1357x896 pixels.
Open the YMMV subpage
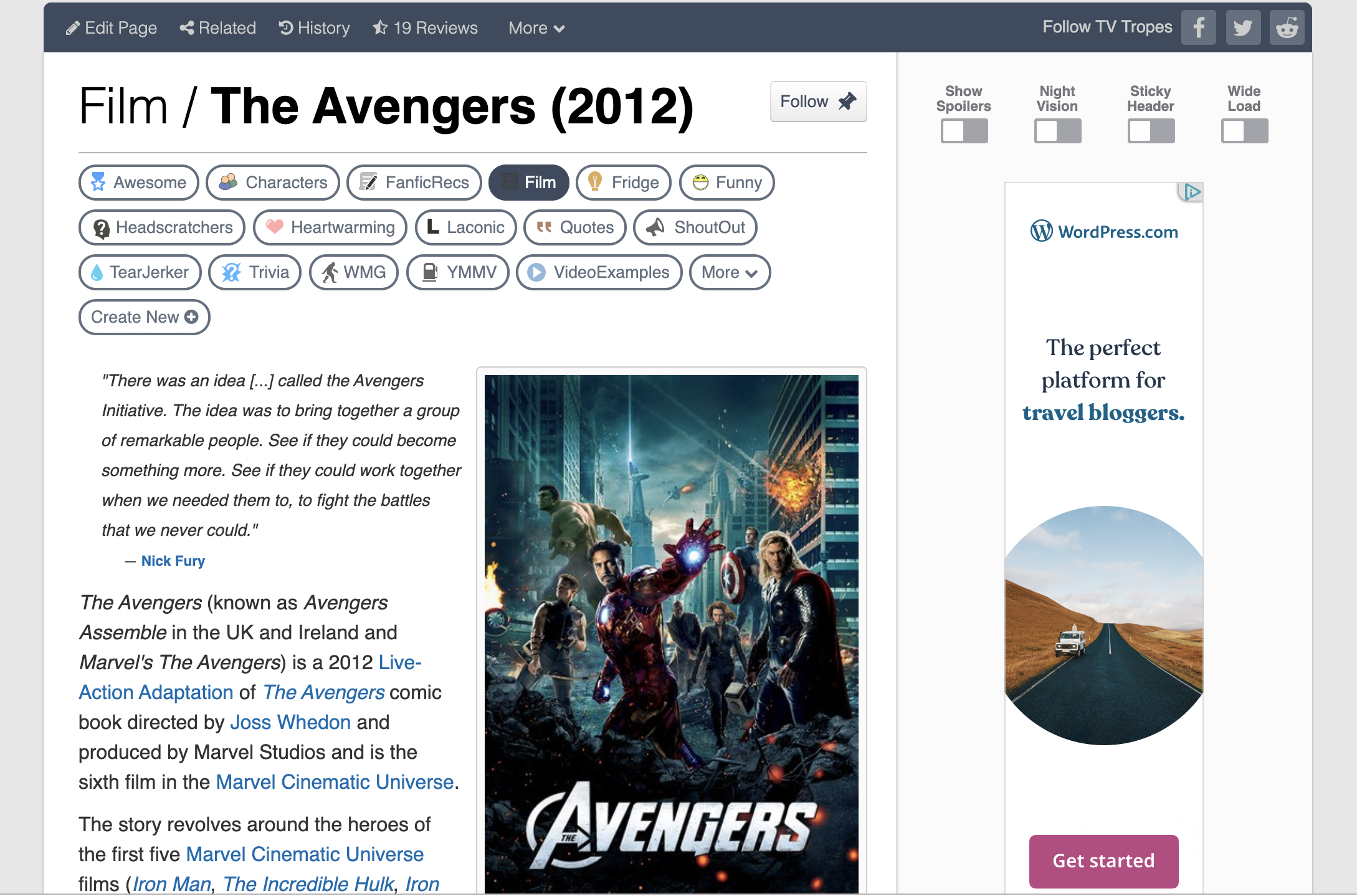tap(458, 272)
